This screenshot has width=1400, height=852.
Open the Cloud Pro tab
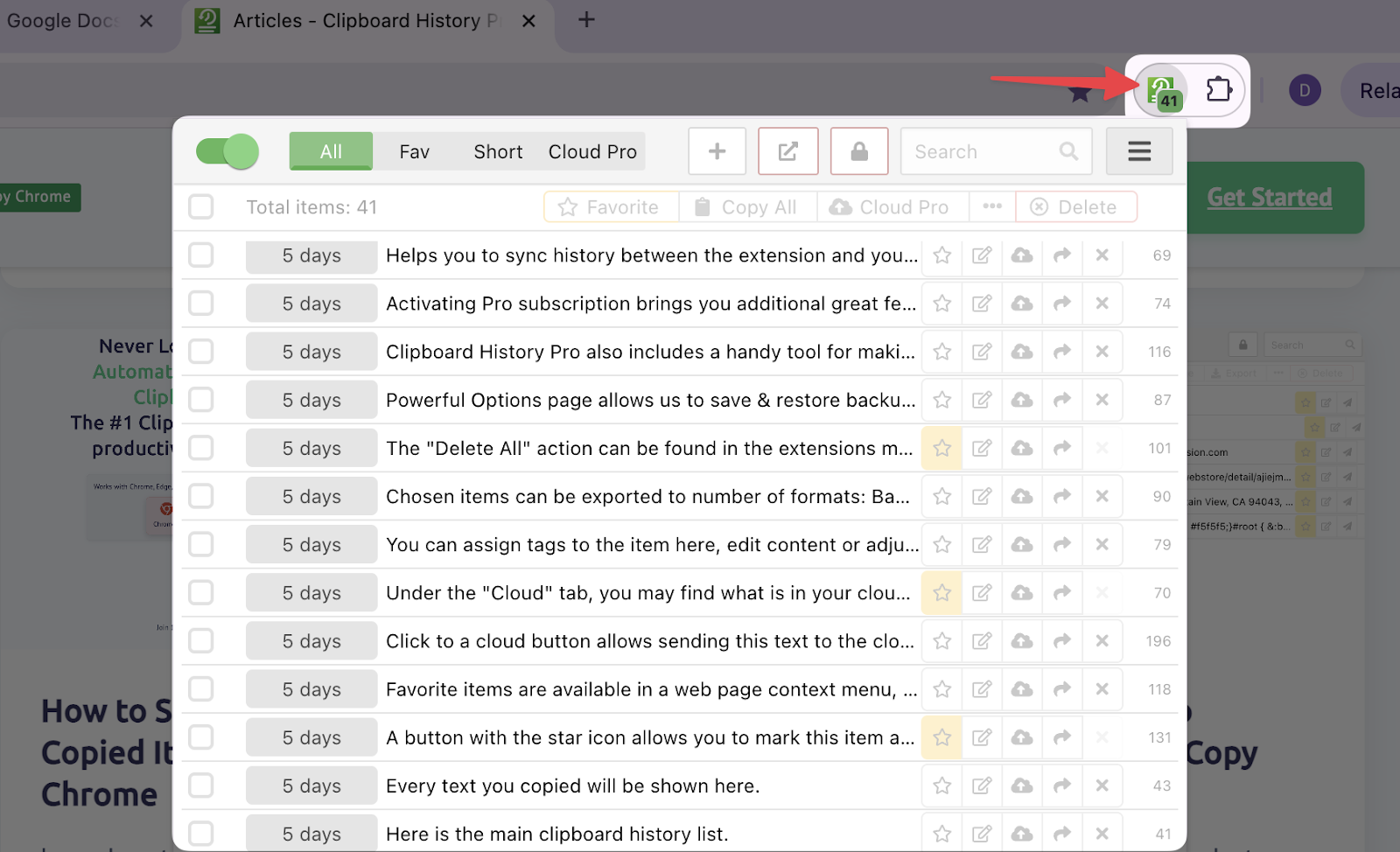coord(592,151)
